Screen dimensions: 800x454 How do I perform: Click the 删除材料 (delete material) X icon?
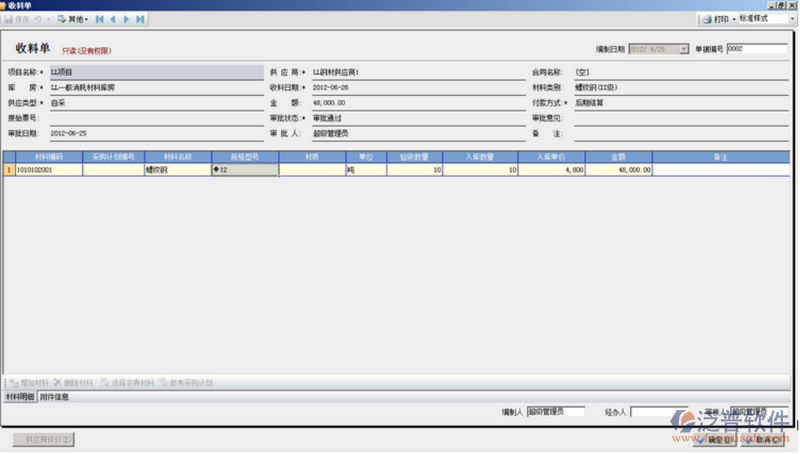coord(58,383)
